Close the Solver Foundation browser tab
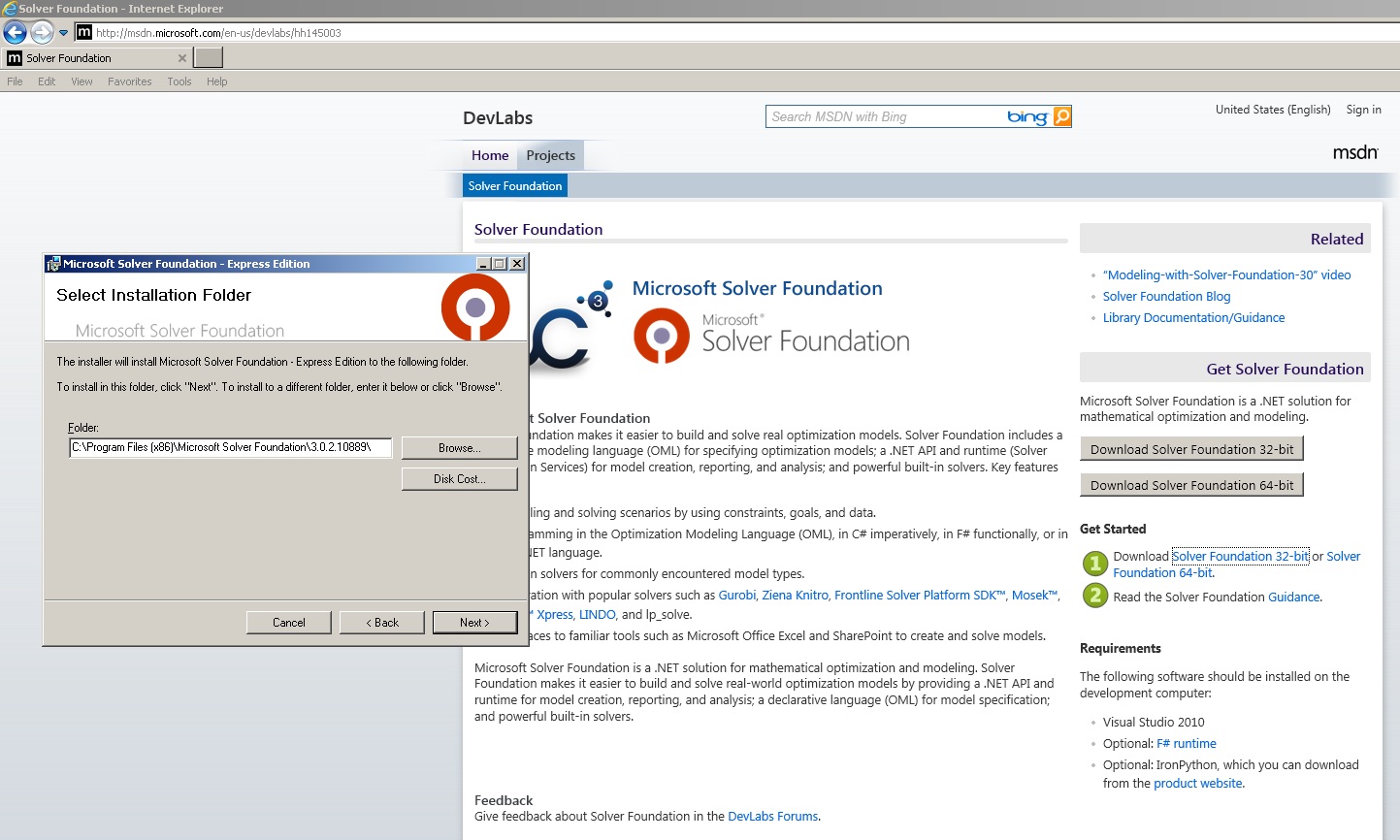Screen dimensions: 1400x840 point(182,58)
